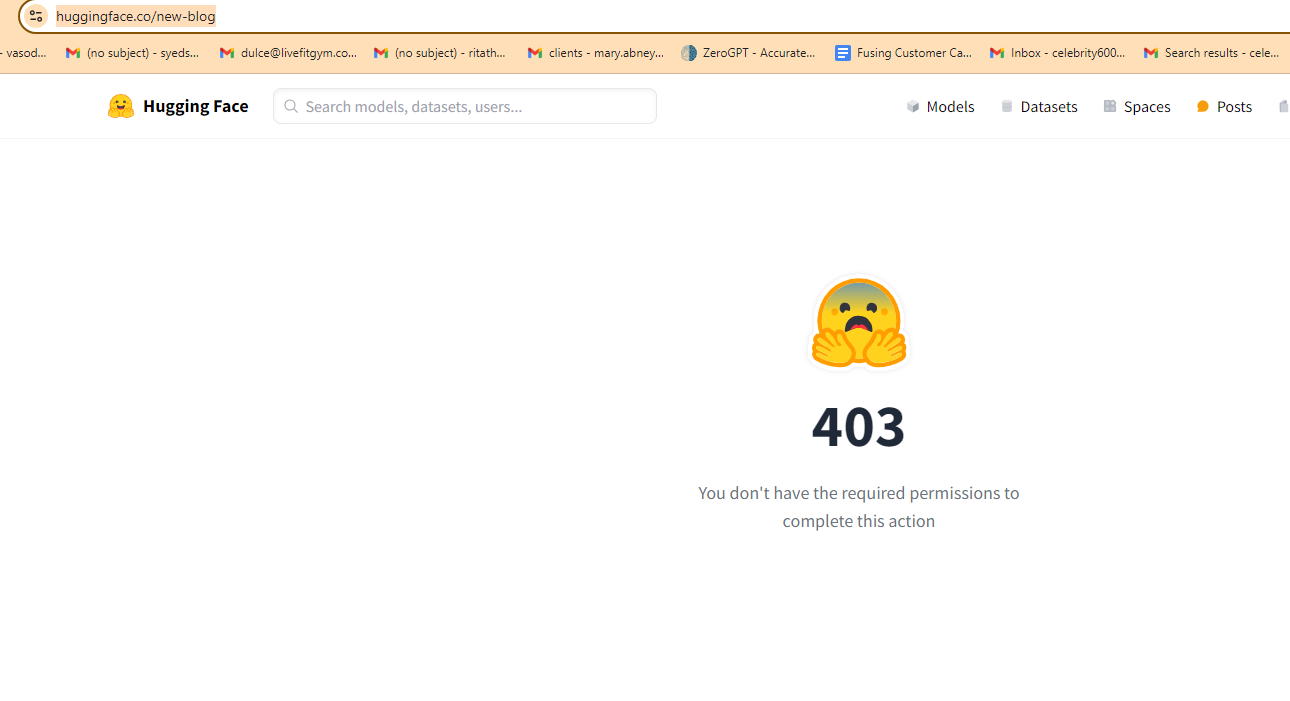
Task: Click the Hugging Face emoji logo
Action: point(121,106)
